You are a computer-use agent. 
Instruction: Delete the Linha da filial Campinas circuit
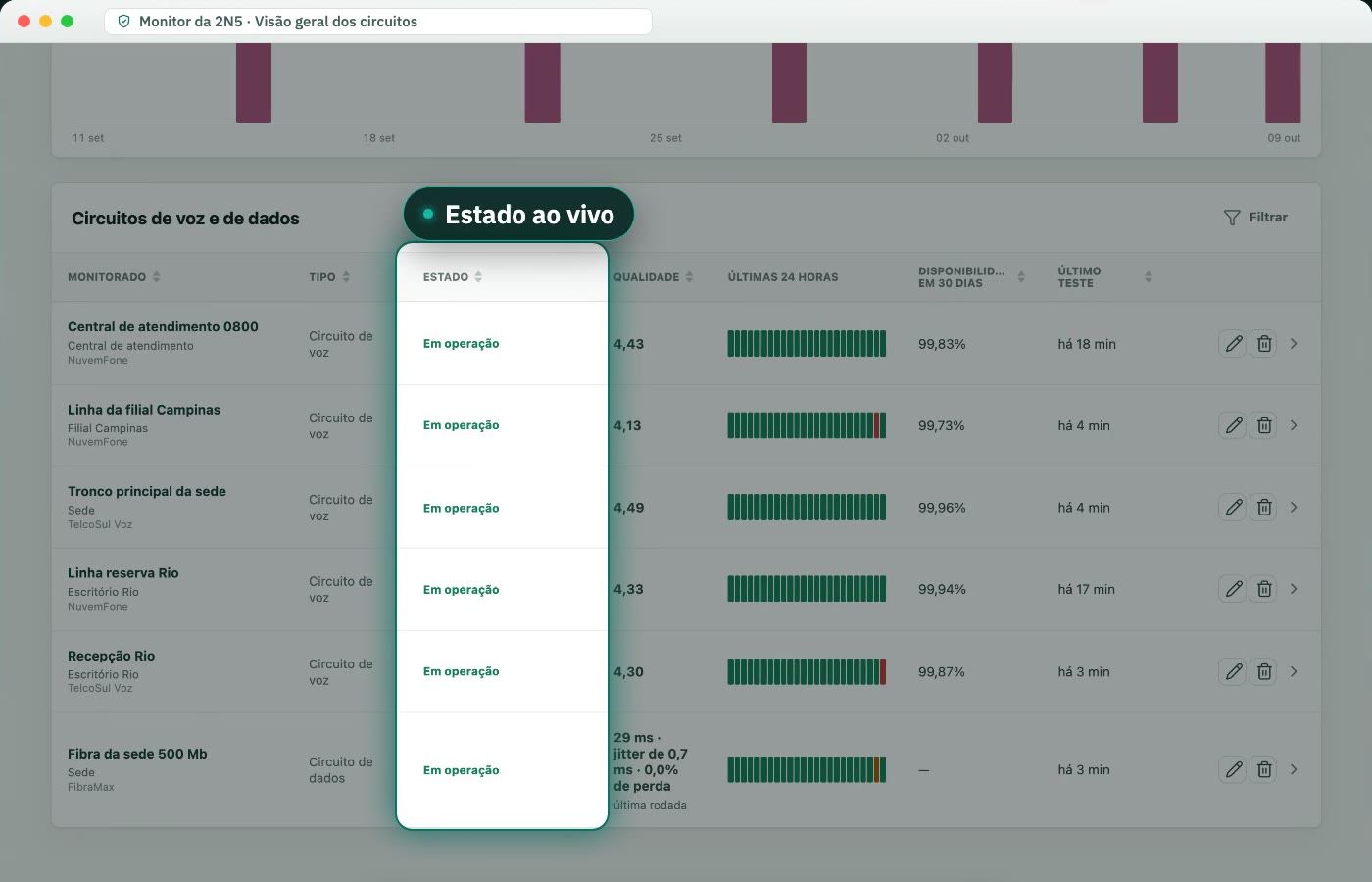coord(1264,425)
